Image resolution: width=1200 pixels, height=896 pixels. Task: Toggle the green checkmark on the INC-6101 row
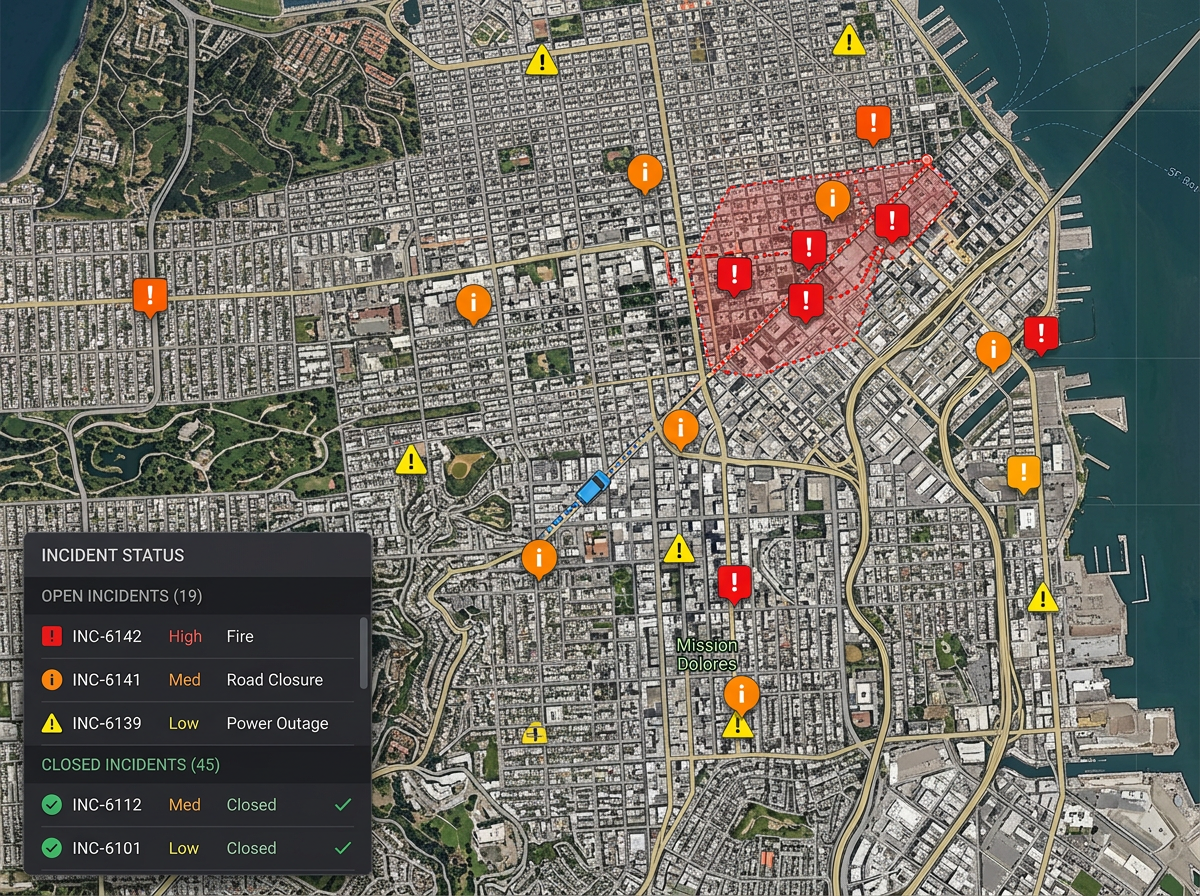[344, 847]
